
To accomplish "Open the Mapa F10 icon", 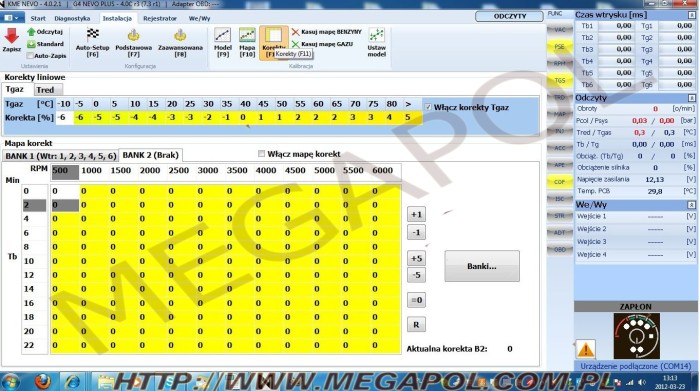I will coord(247,35).
